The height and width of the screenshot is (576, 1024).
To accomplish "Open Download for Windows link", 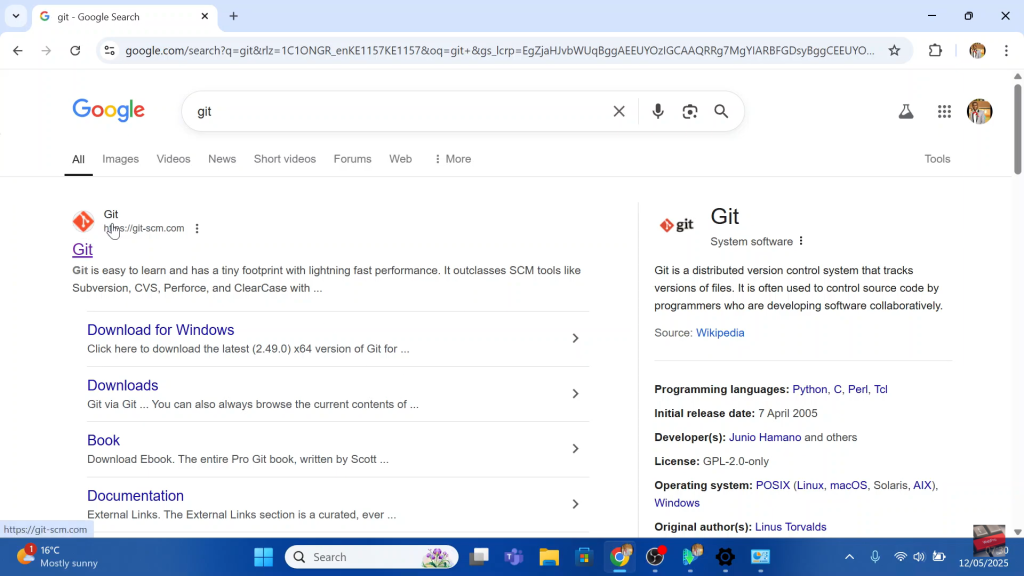I will pos(161,330).
